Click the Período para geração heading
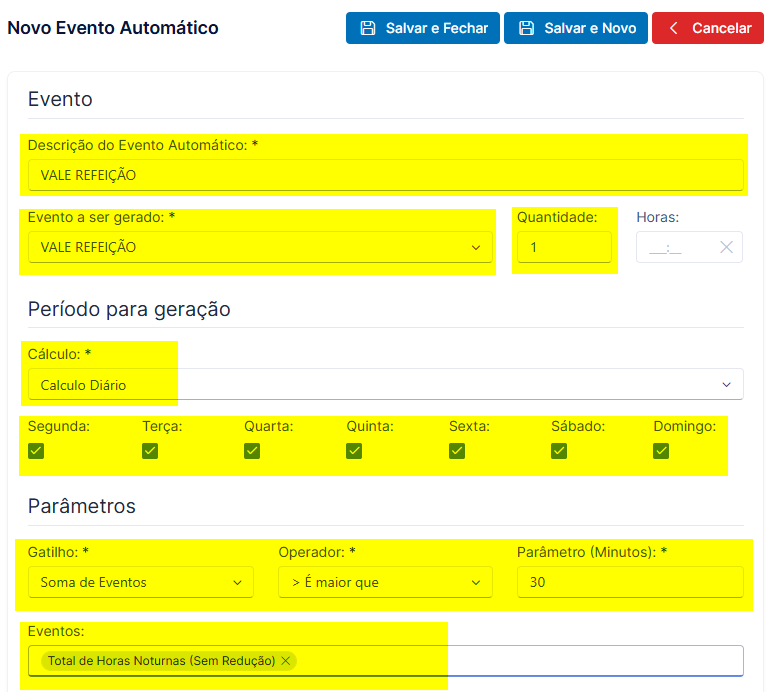 pyautogui.click(x=129, y=310)
